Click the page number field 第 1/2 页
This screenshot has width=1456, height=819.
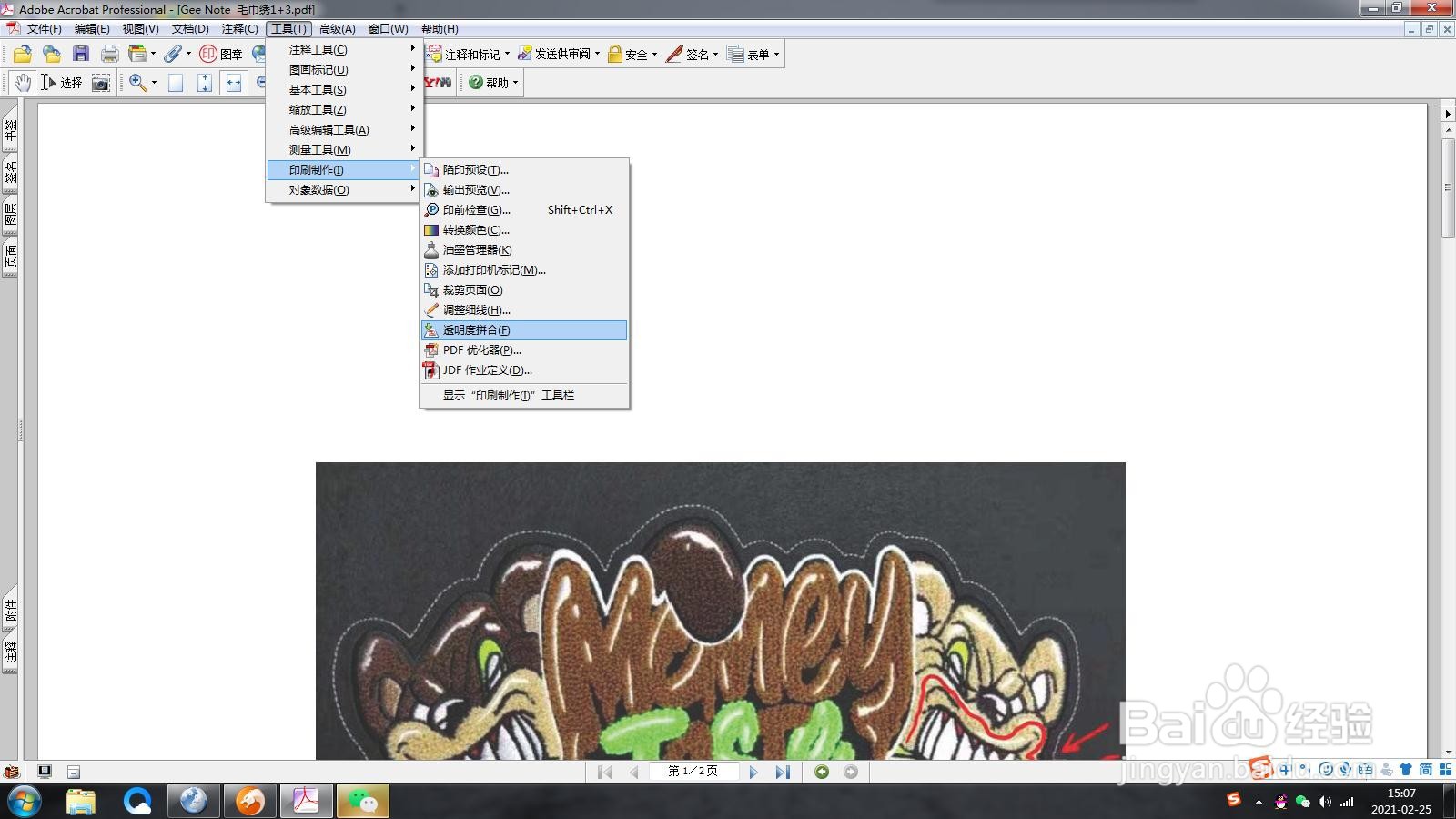(x=693, y=772)
